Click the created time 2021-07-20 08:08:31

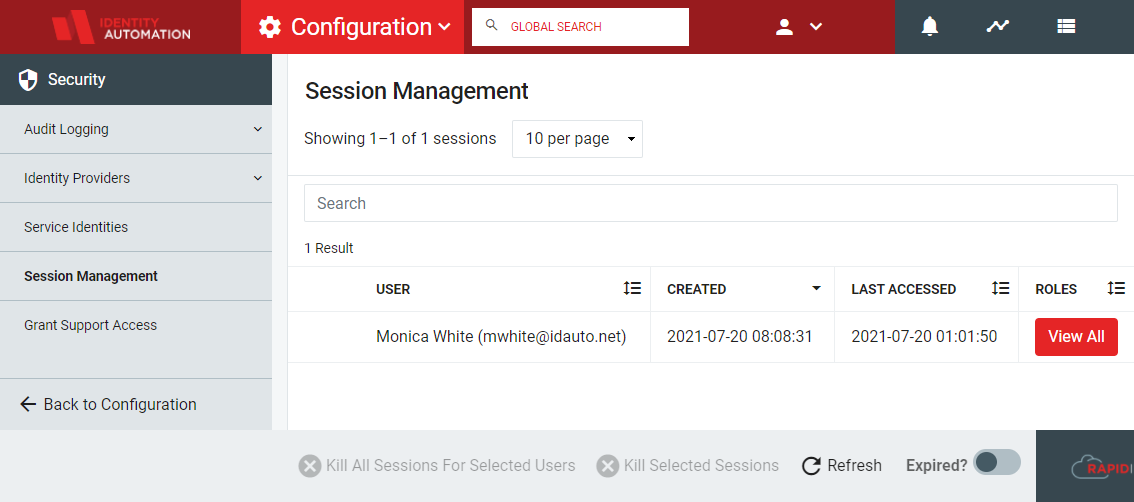point(740,337)
